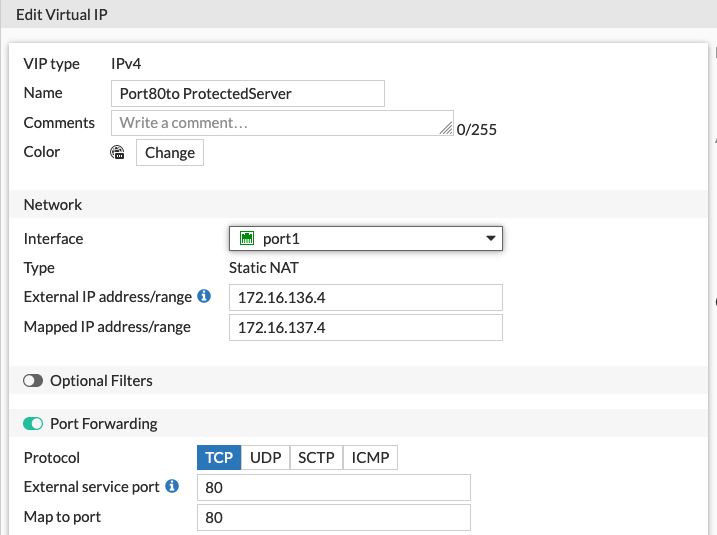
Task: Click the Map to port input
Action: coord(333,518)
